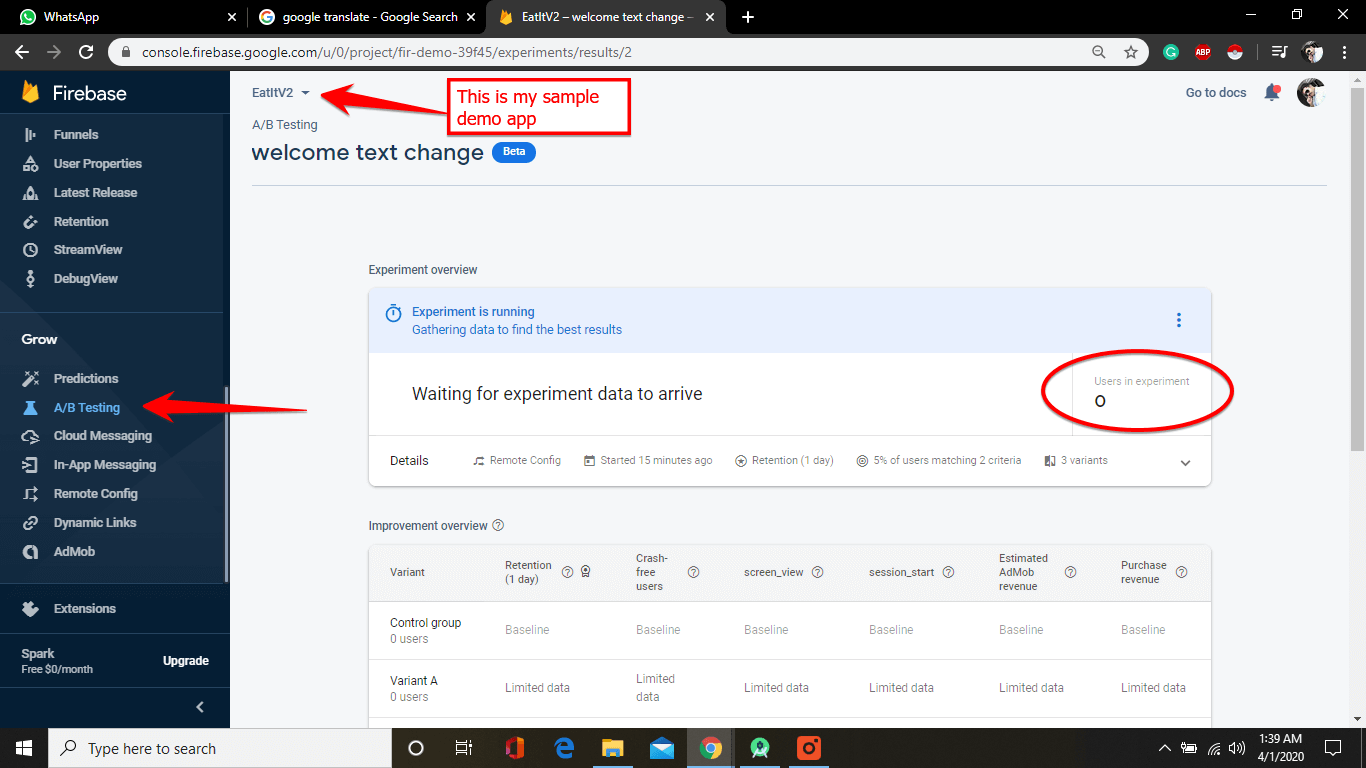Click help icon beside Crash-free users column
Image resolution: width=1366 pixels, height=768 pixels.
[x=693, y=572]
